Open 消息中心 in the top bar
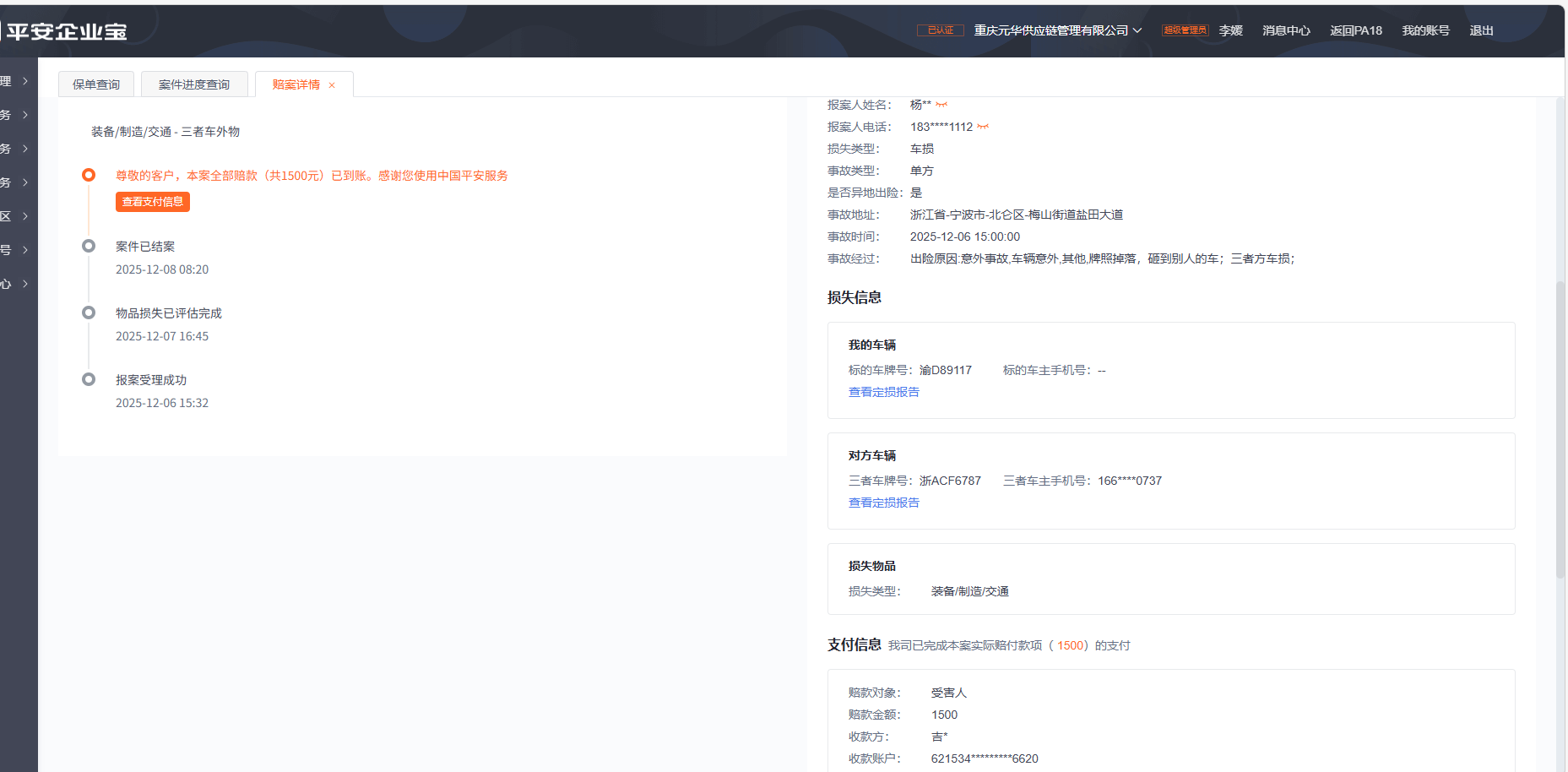1568x772 pixels. (1285, 30)
